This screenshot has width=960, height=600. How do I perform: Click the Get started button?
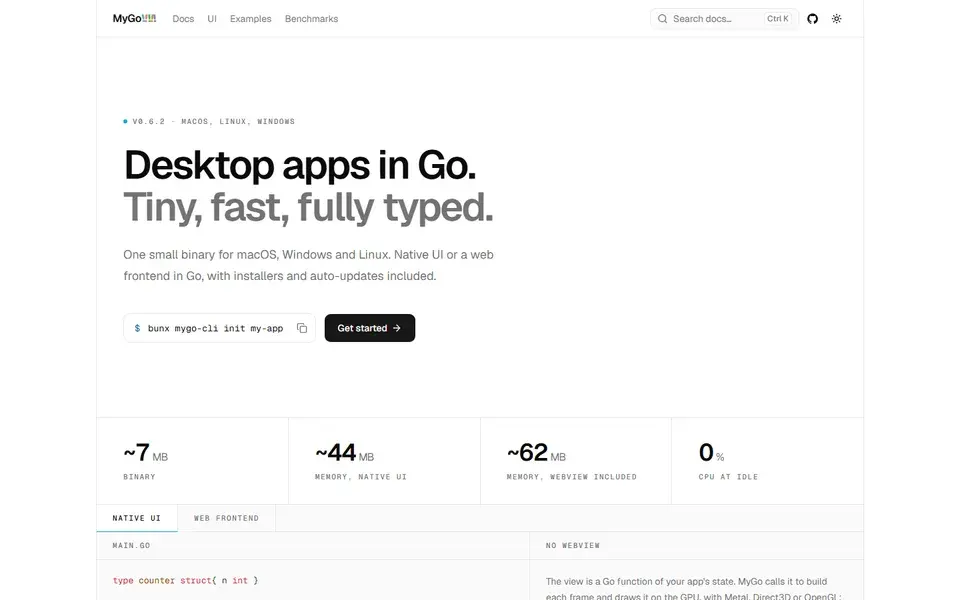click(x=370, y=328)
